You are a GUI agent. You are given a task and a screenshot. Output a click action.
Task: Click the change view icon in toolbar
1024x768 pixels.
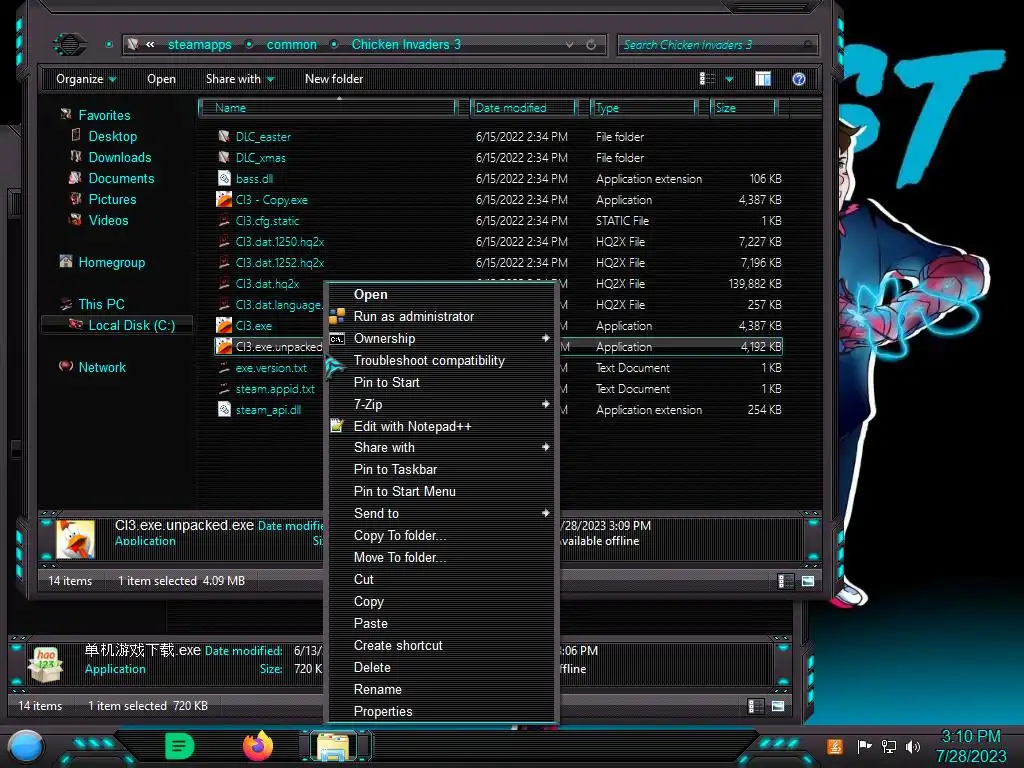pyautogui.click(x=707, y=79)
